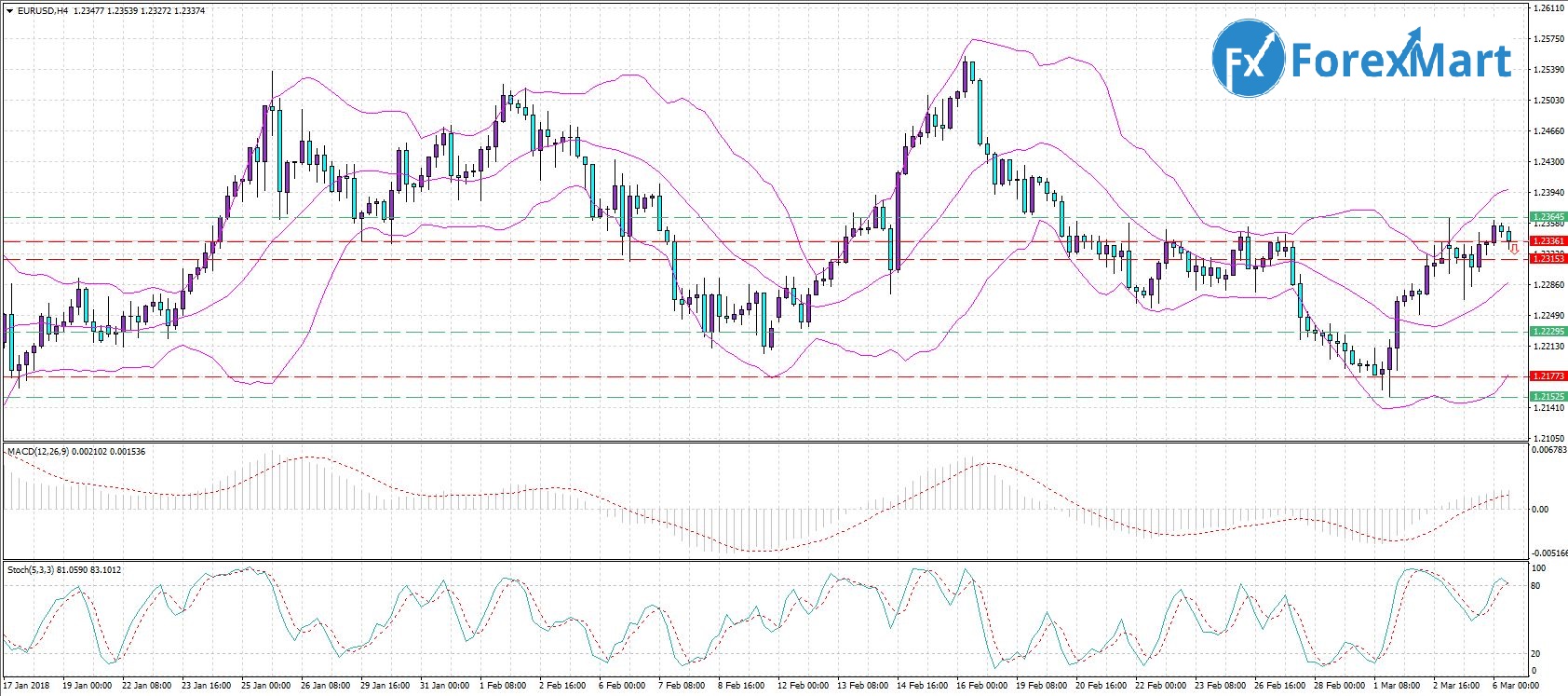
Task: Click the 1.26110 price axis value
Action: point(1548,8)
